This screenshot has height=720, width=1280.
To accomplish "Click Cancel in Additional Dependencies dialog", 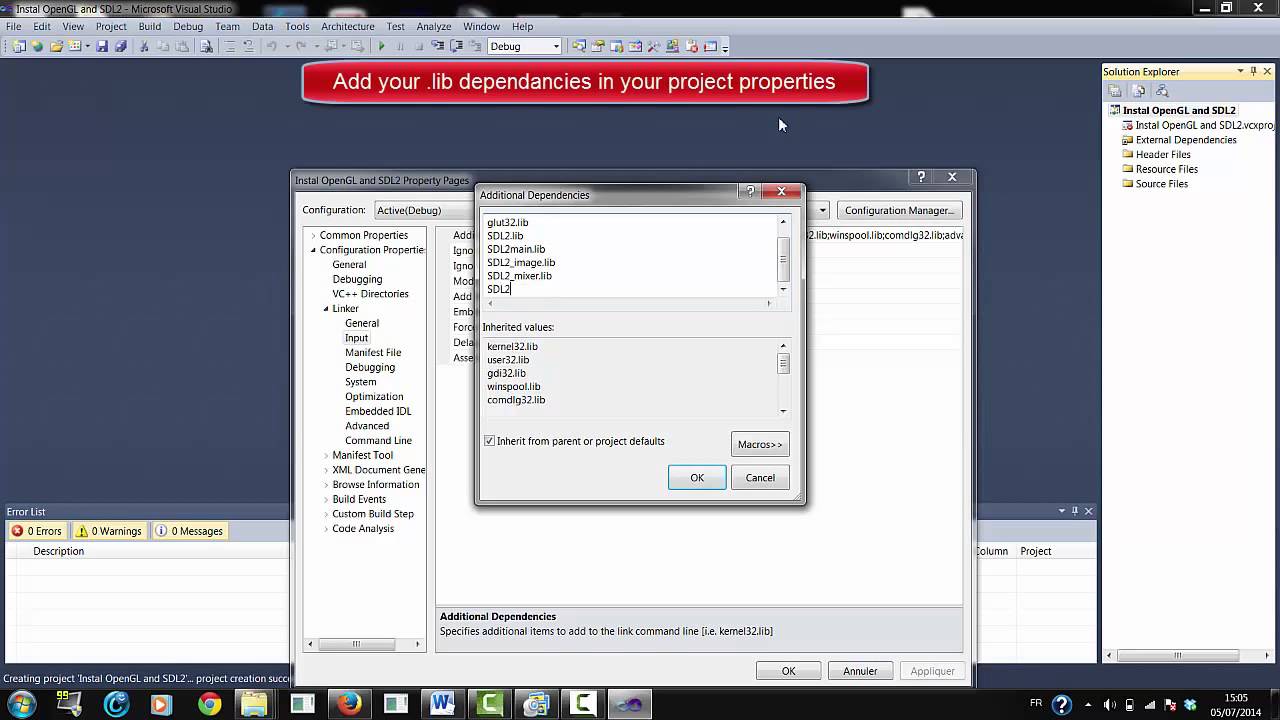I will click(x=760, y=477).
